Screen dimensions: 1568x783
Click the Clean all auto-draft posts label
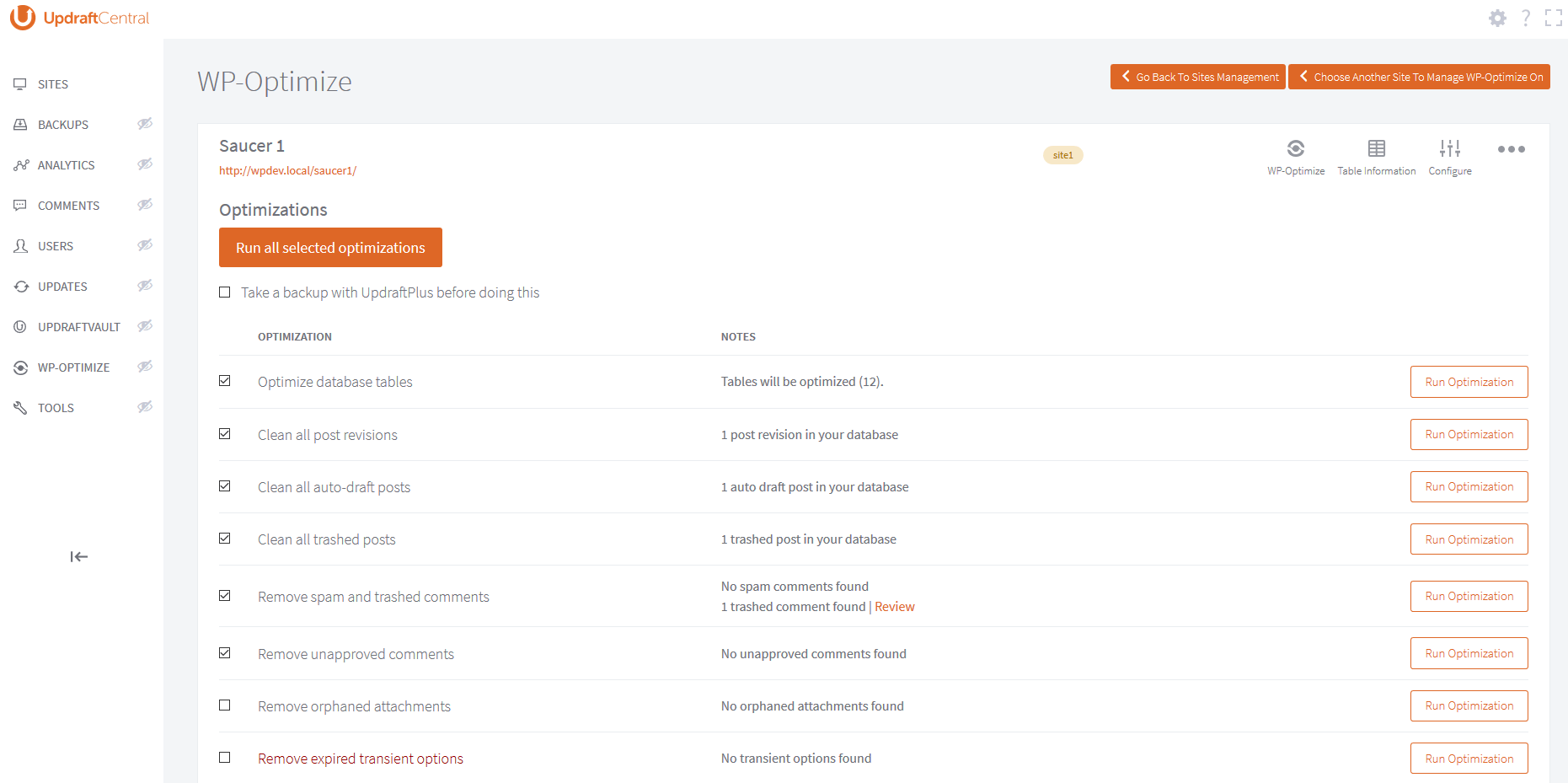coord(334,487)
